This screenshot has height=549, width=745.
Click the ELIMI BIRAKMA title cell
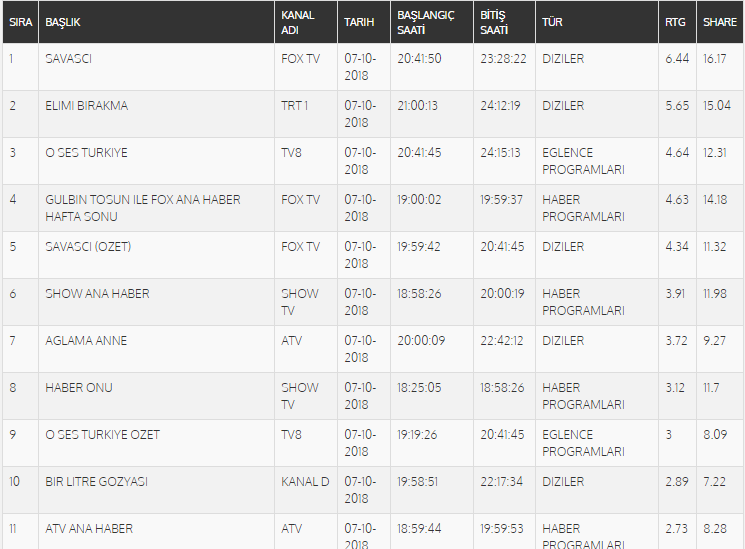pyautogui.click(x=87, y=106)
